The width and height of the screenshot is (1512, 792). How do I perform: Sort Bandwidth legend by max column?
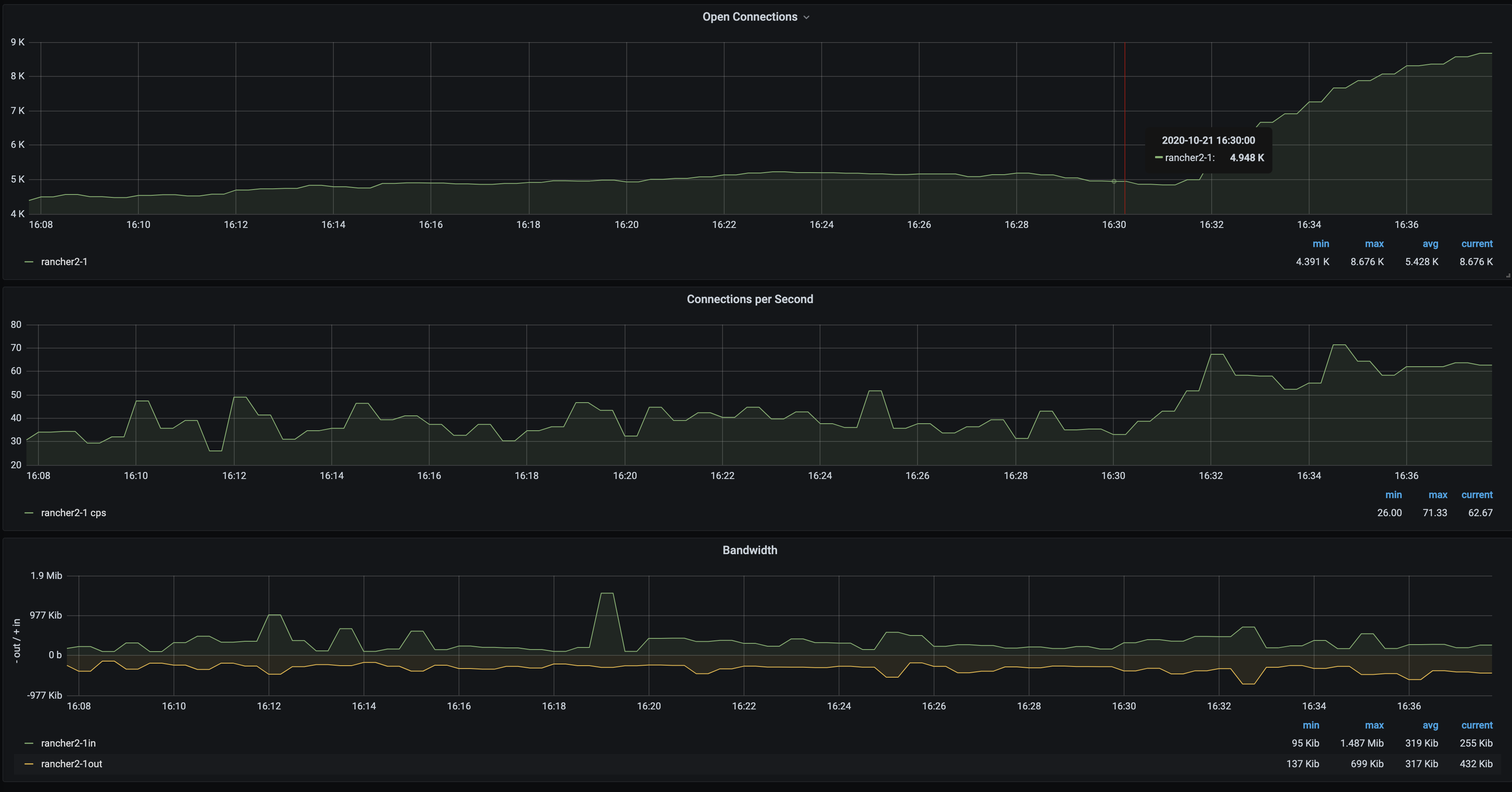(x=1374, y=726)
